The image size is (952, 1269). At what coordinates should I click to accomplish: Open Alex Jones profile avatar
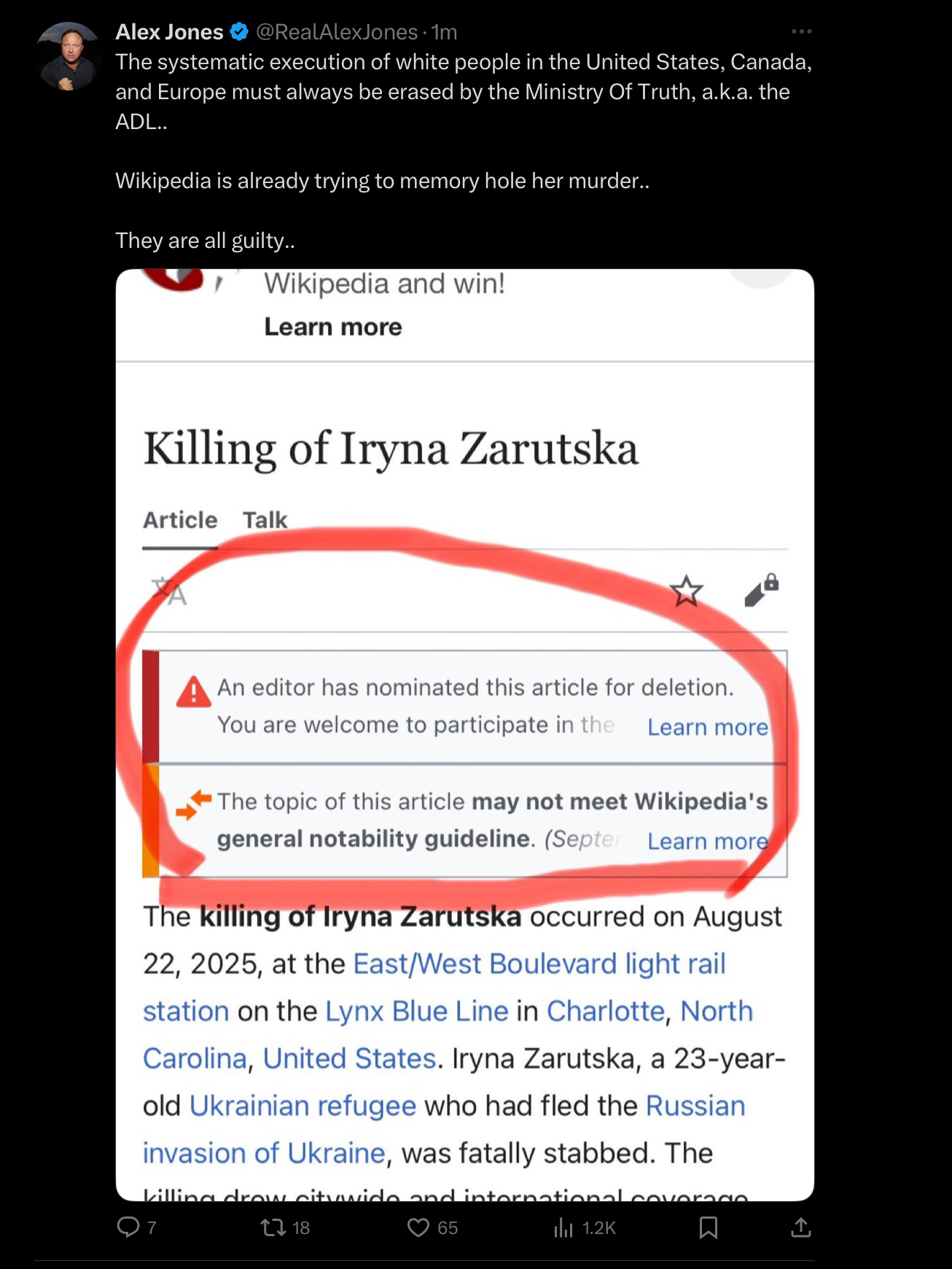68,56
